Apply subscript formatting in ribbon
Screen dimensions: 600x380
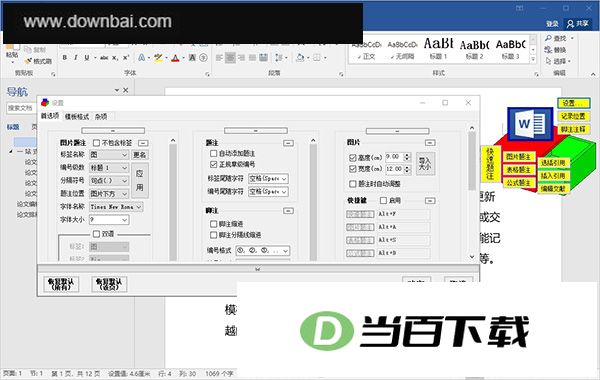coord(115,58)
